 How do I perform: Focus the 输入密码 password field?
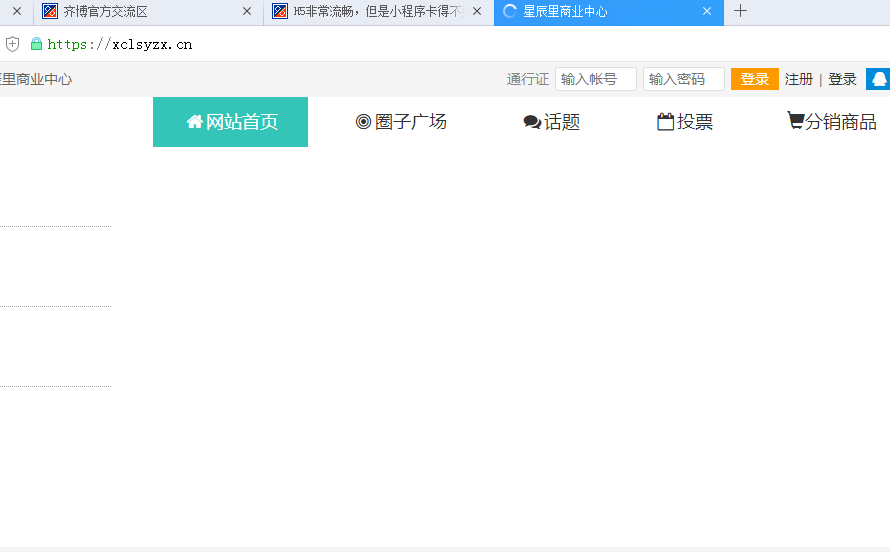point(683,79)
